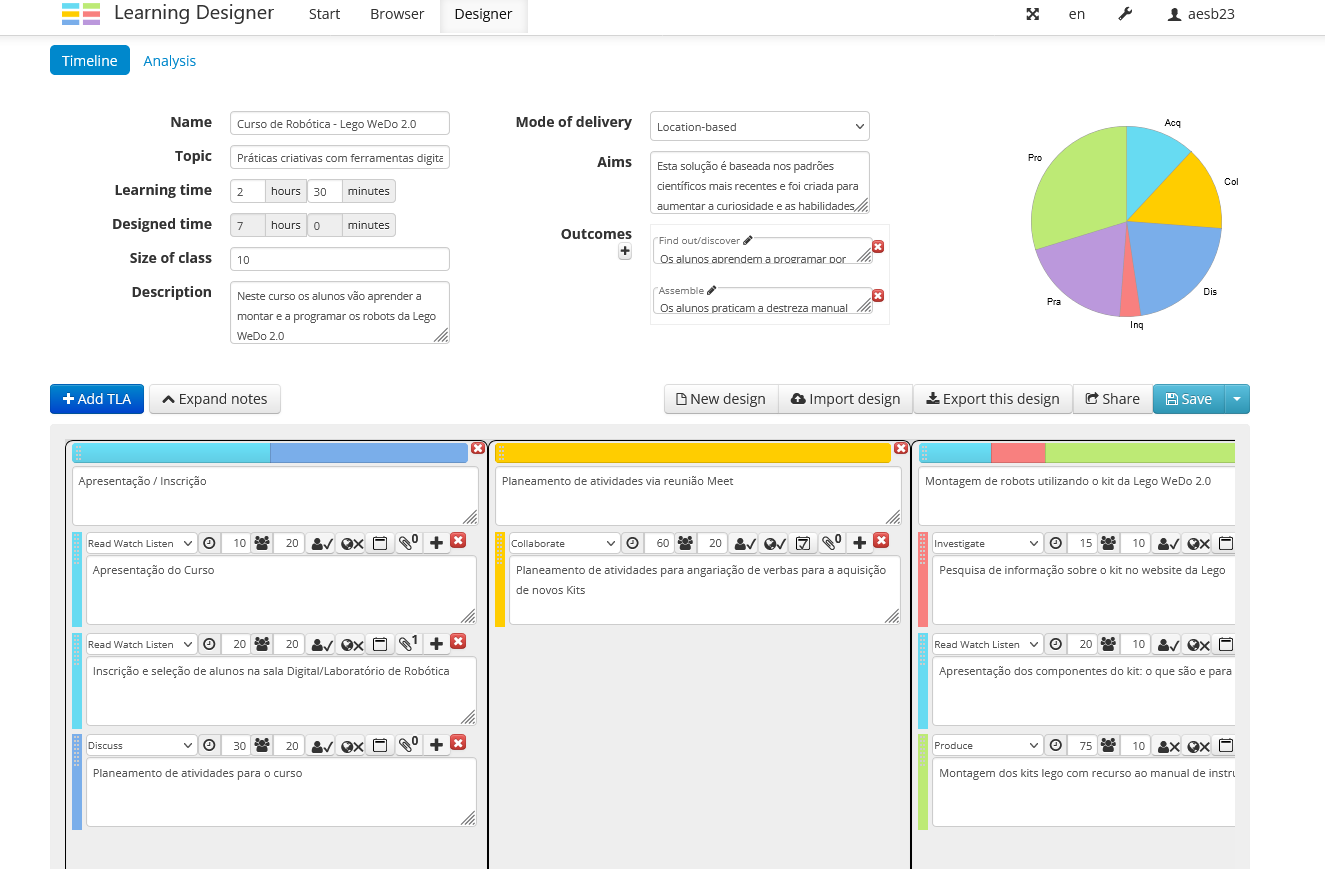Open the wrench settings icon
The height and width of the screenshot is (869, 1325).
pyautogui.click(x=1124, y=14)
